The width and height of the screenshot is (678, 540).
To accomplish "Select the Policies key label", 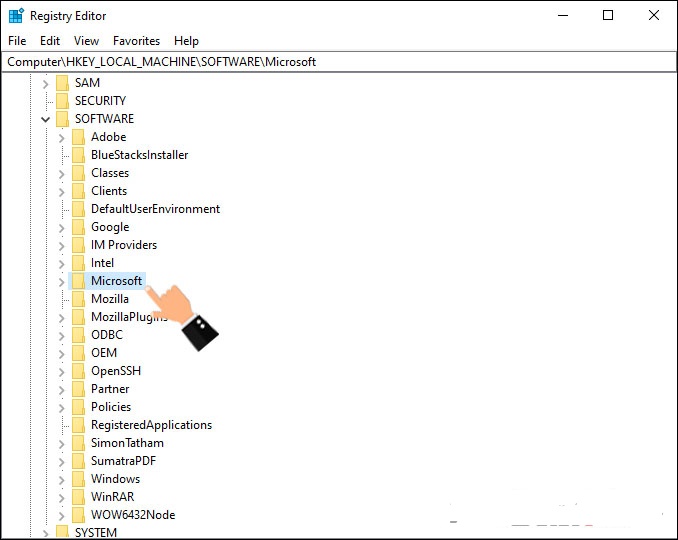I will [111, 407].
